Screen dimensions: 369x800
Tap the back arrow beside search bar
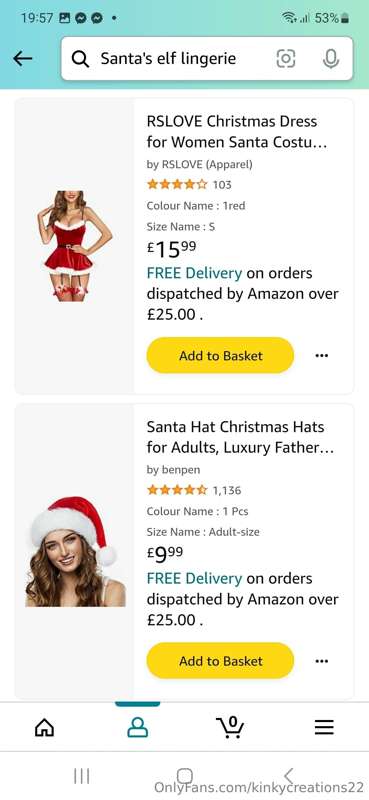pos(22,59)
